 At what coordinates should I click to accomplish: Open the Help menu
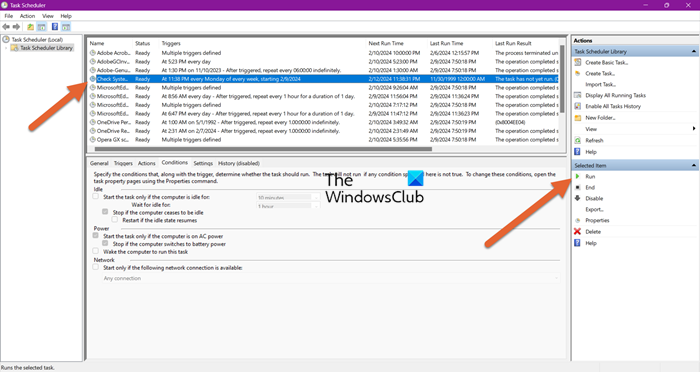click(x=66, y=16)
